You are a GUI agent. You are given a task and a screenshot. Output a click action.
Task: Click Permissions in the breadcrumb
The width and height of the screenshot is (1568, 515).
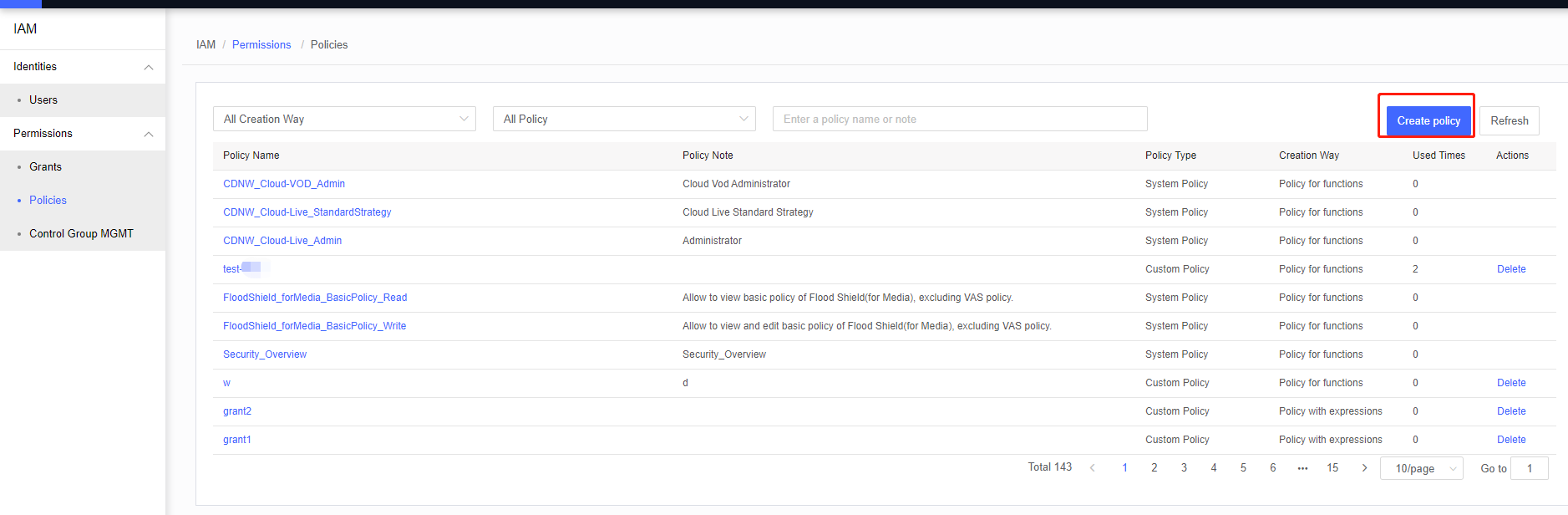(x=261, y=45)
